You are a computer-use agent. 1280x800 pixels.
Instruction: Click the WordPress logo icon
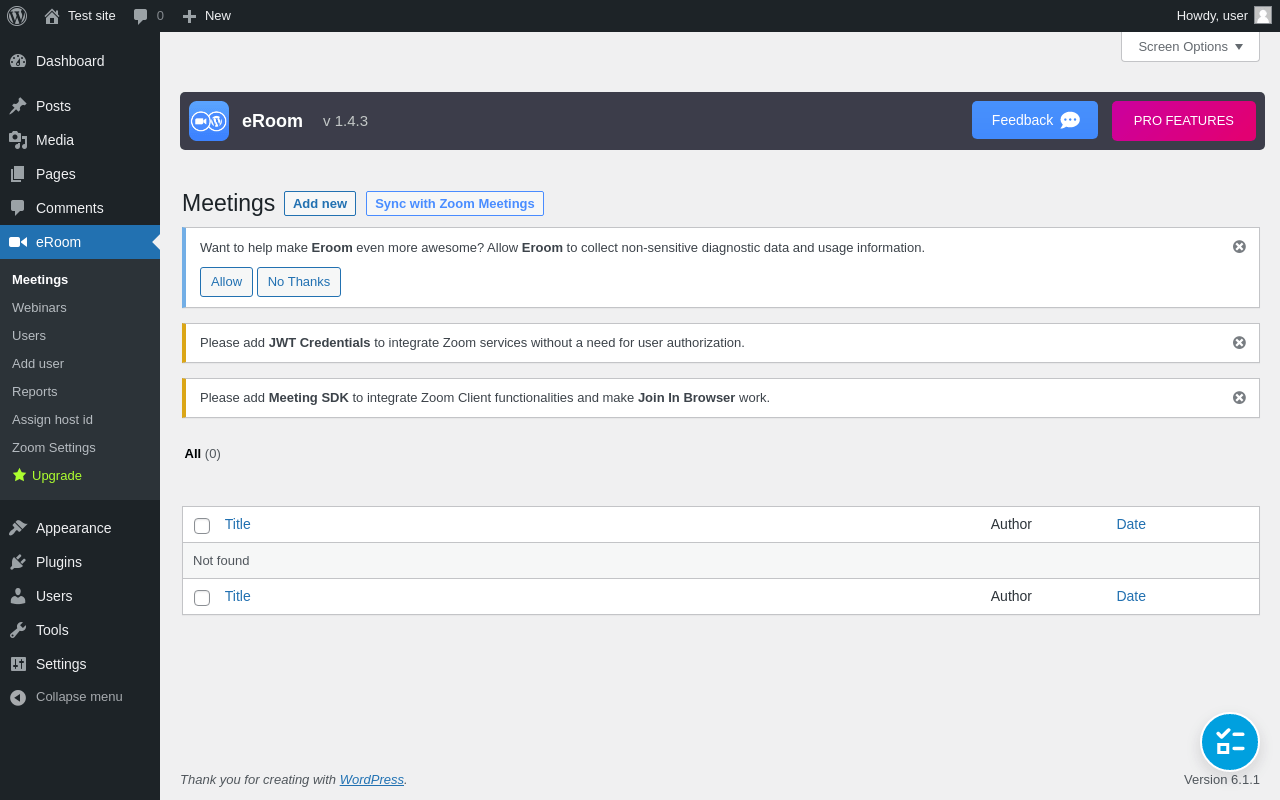pyautogui.click(x=17, y=16)
